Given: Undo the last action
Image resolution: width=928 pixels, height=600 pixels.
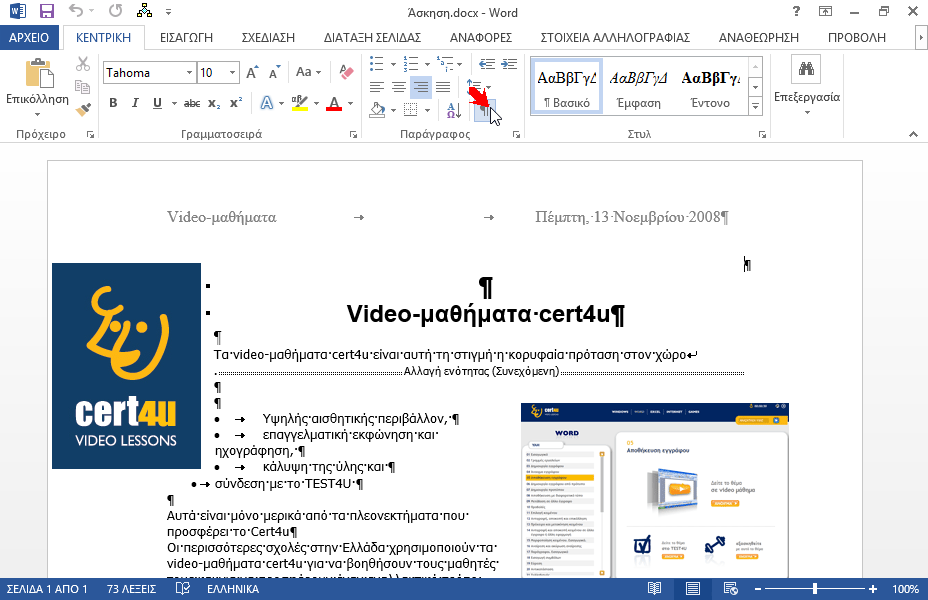Looking at the screenshot, I should coord(76,11).
